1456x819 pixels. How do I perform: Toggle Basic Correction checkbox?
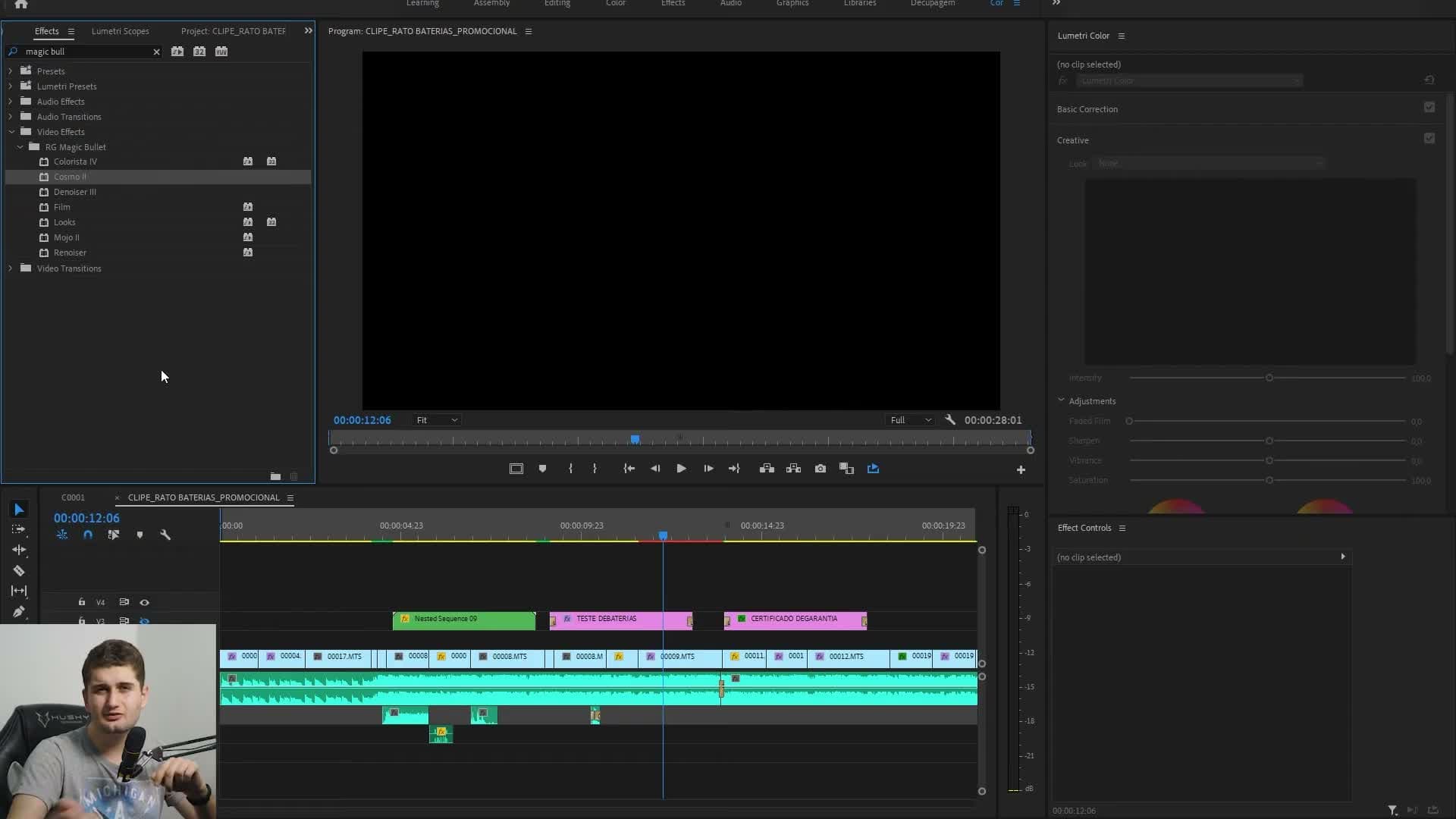pos(1429,108)
